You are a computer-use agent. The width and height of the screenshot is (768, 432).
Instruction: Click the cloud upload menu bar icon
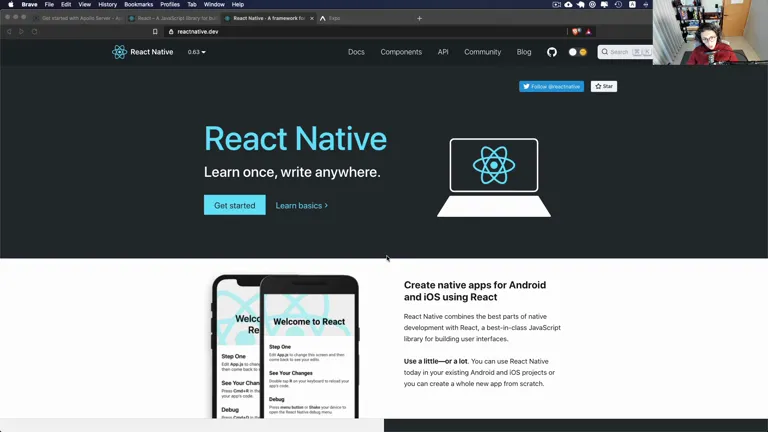(568, 4)
